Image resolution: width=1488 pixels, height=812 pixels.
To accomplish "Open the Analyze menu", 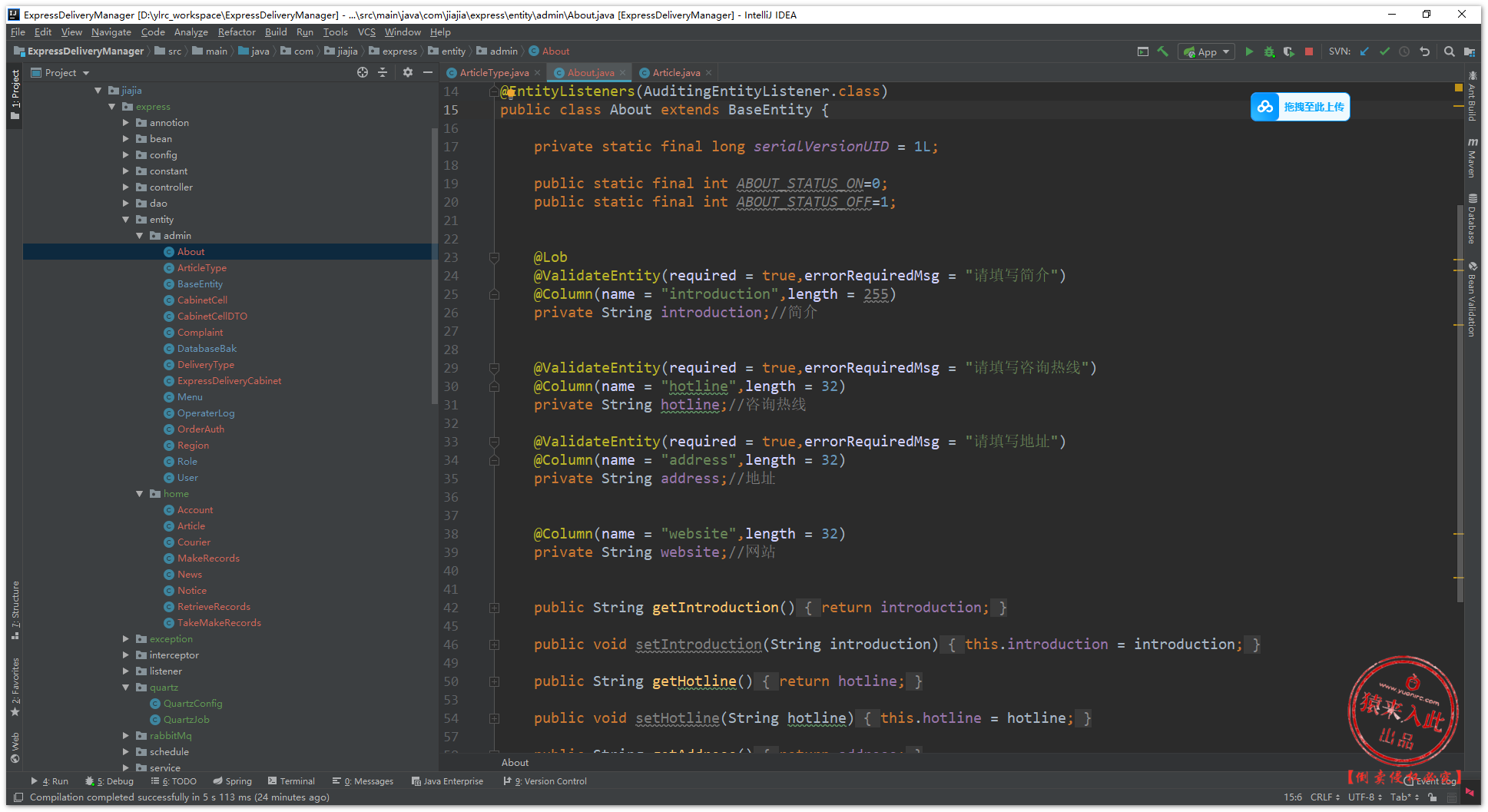I will point(191,32).
